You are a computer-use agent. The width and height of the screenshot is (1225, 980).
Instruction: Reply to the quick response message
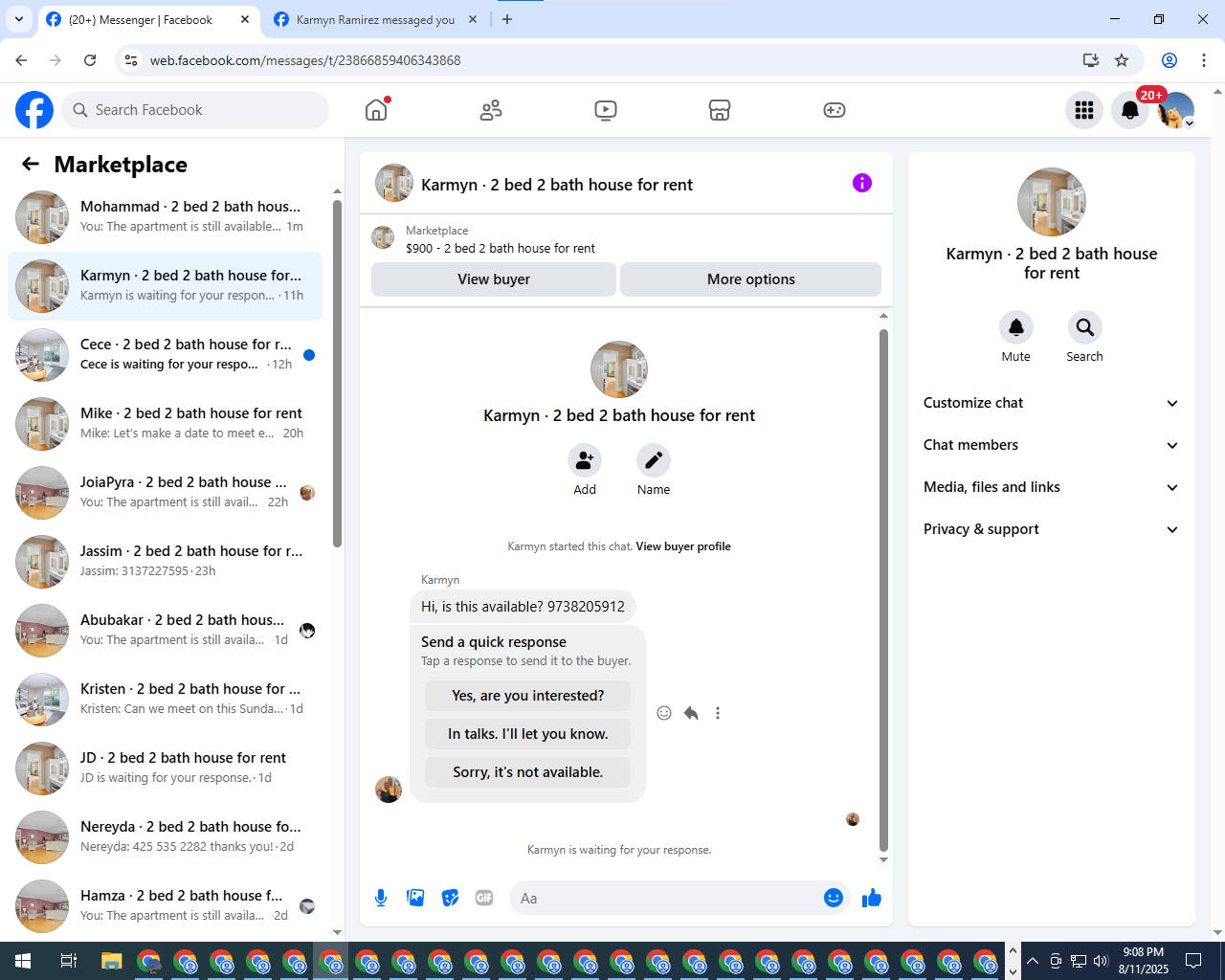point(691,713)
